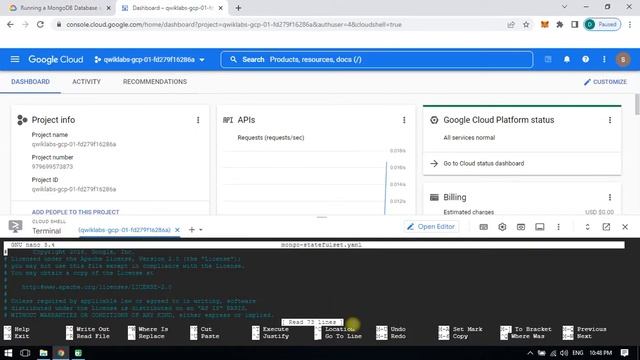The image size is (640, 360).
Task: Open Chrome from the taskbar
Action: coord(61,353)
